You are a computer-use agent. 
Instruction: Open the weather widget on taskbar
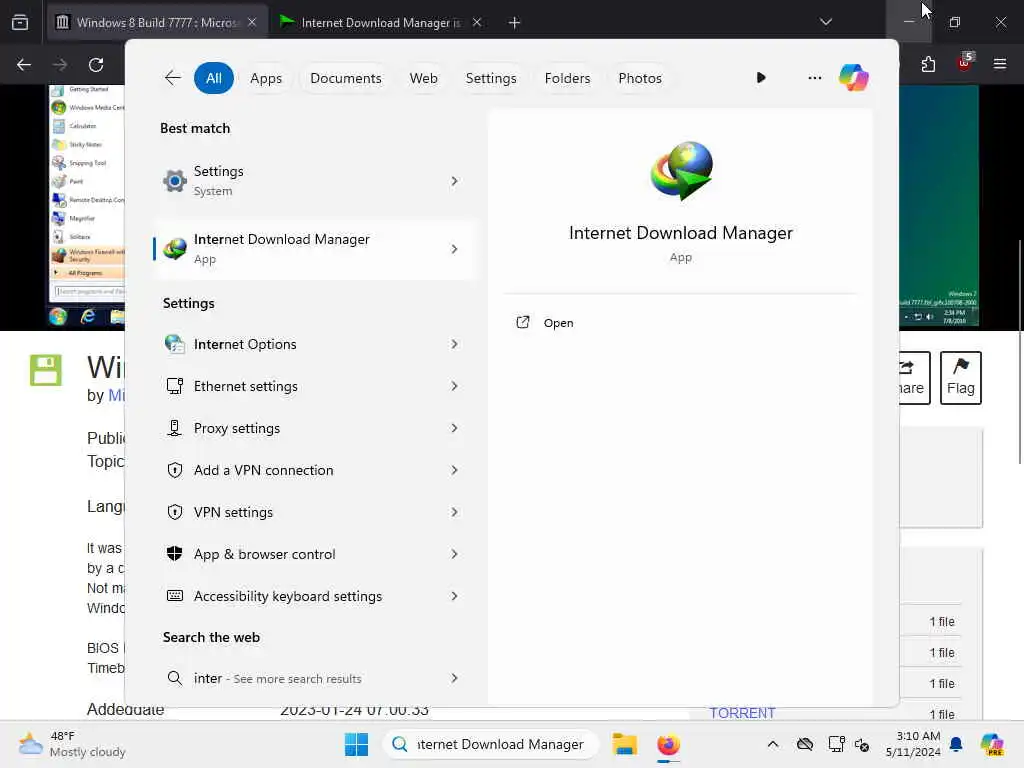click(x=72, y=744)
